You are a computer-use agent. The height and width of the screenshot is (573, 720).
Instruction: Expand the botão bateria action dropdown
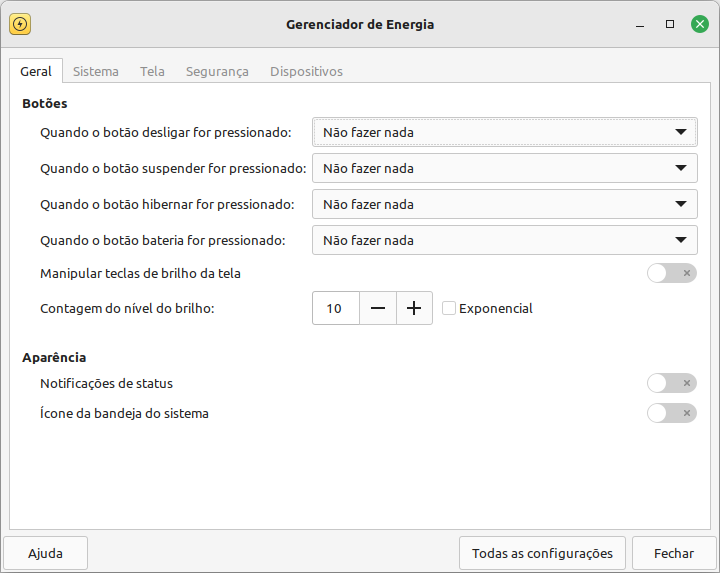coord(505,240)
